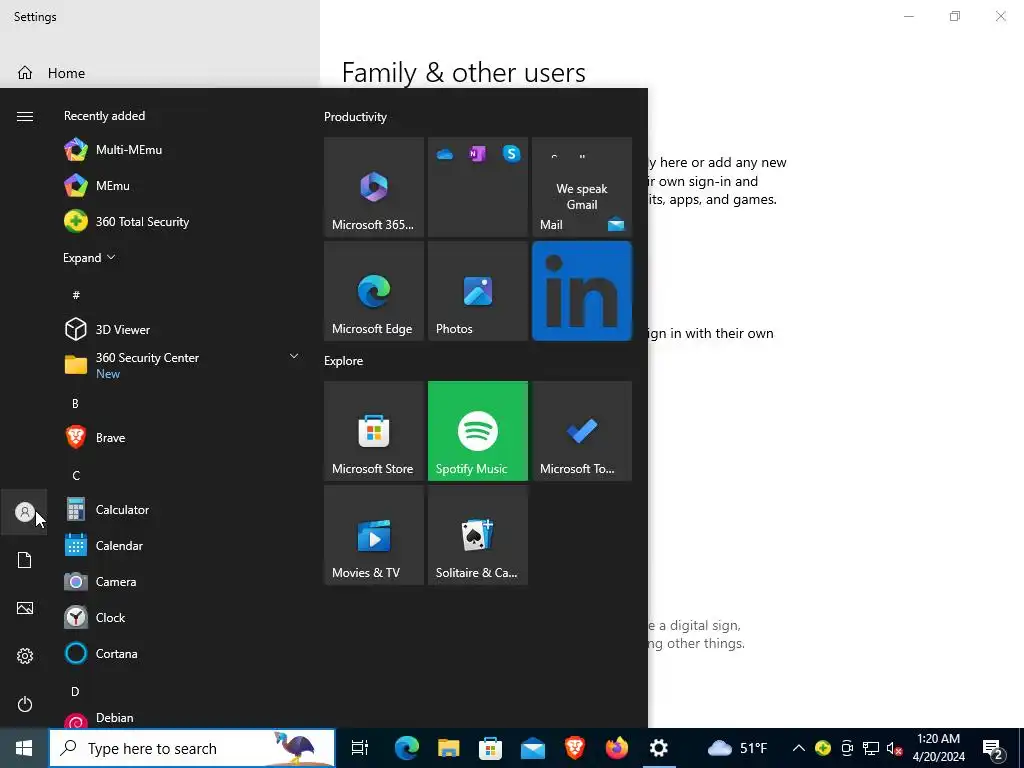Open the user account menu in Start
Viewport: 1024px width, 768px height.
24,512
